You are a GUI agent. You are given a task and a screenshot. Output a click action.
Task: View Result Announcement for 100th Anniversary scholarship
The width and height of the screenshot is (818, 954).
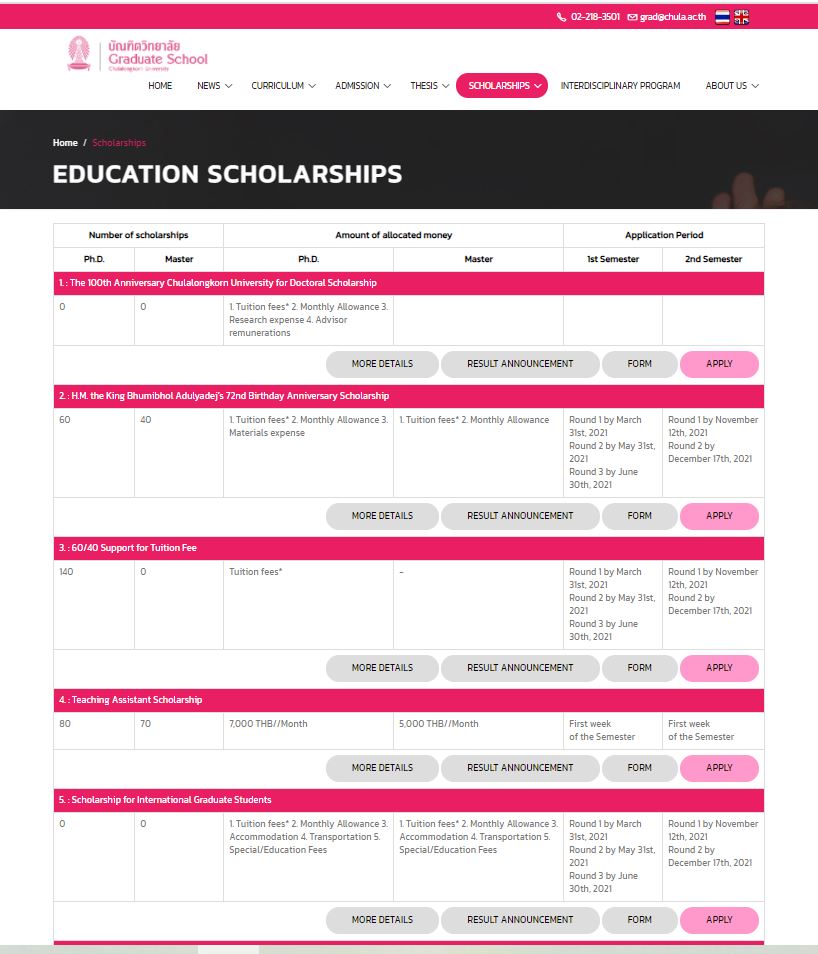click(520, 364)
